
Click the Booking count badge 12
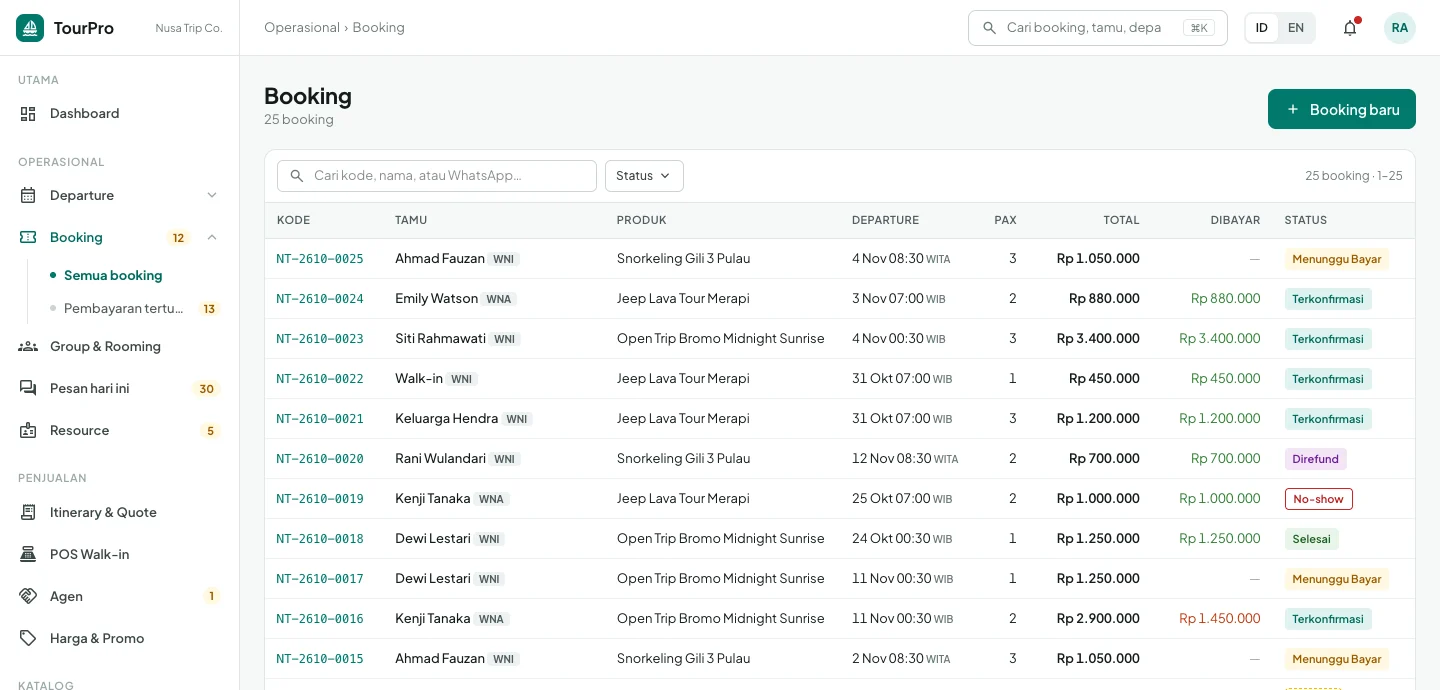coord(179,238)
